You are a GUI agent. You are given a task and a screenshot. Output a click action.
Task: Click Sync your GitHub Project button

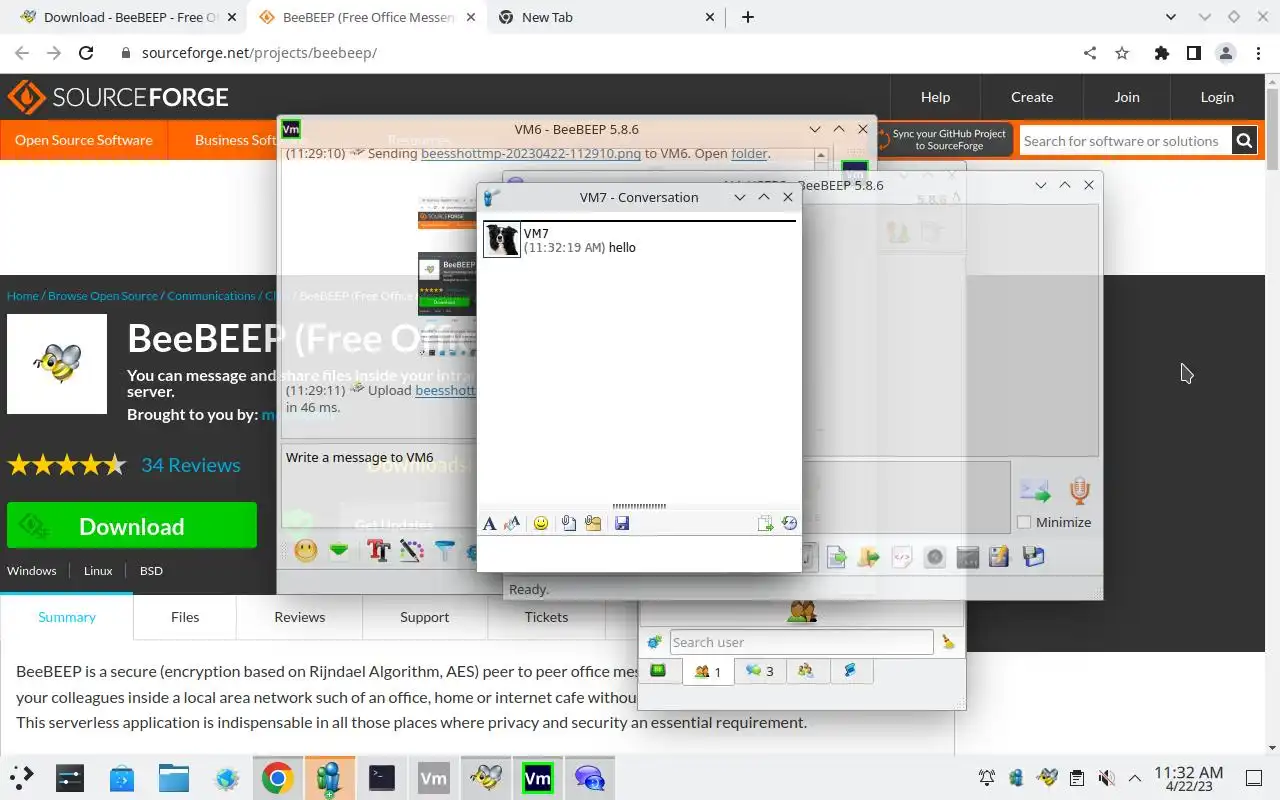tap(947, 140)
